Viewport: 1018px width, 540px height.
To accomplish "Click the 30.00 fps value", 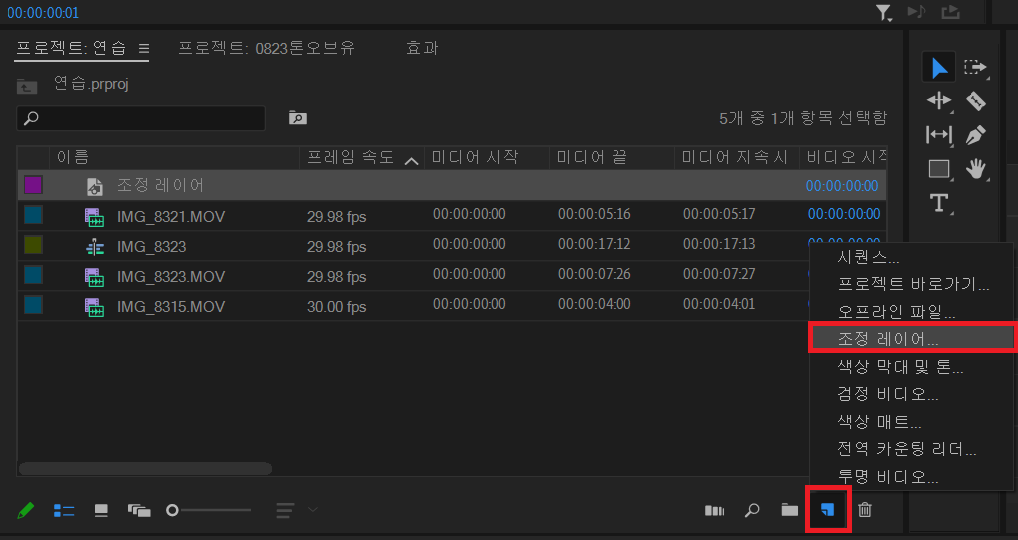I will (x=336, y=306).
